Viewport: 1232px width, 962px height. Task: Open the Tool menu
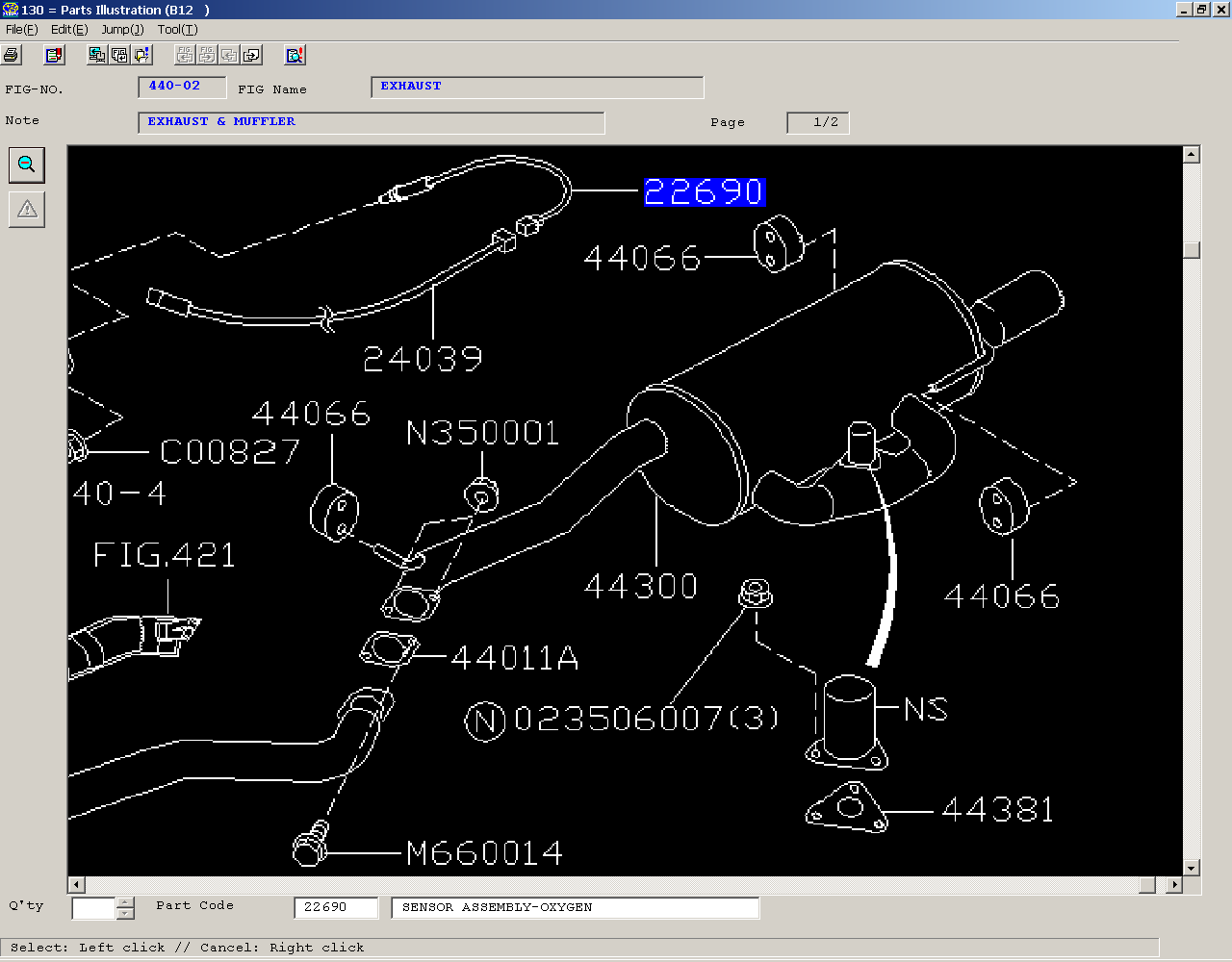(x=177, y=30)
